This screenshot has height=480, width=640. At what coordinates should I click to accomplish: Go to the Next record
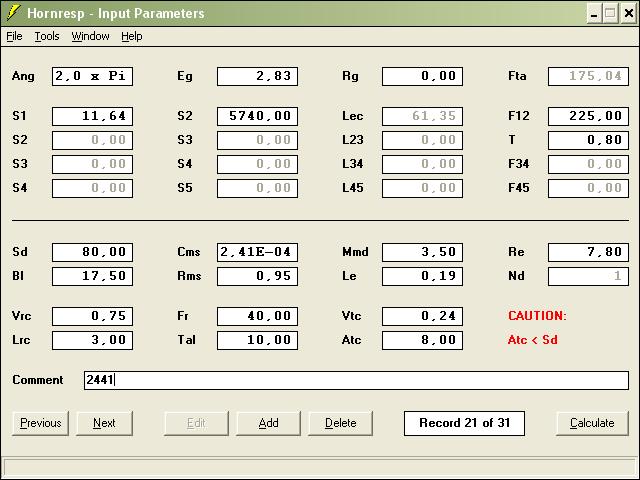pos(104,423)
